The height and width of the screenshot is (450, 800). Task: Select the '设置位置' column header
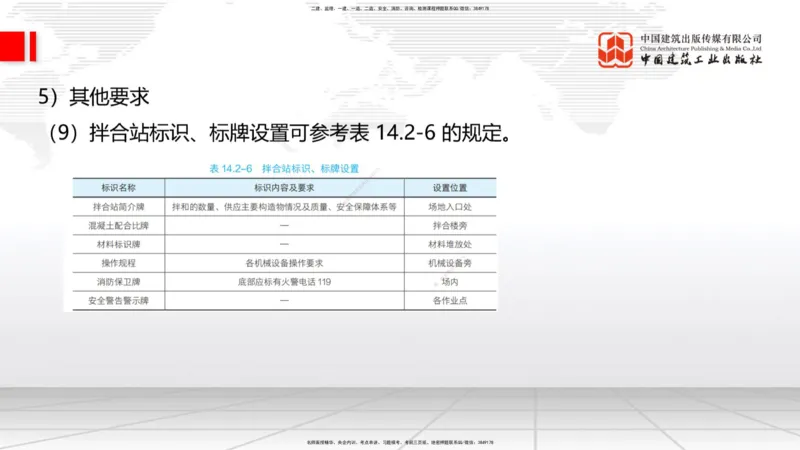449,188
